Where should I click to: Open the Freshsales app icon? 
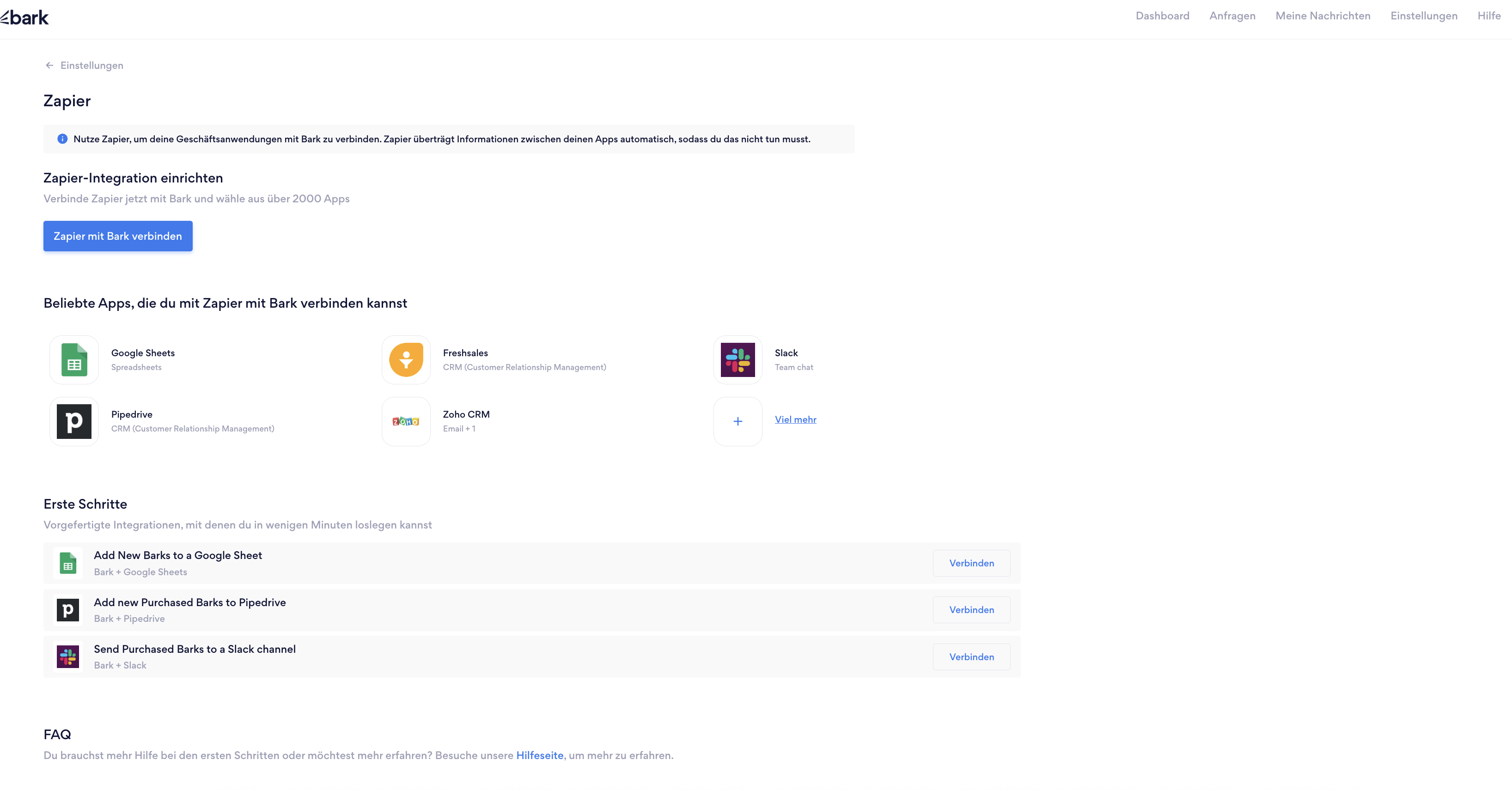pos(406,360)
